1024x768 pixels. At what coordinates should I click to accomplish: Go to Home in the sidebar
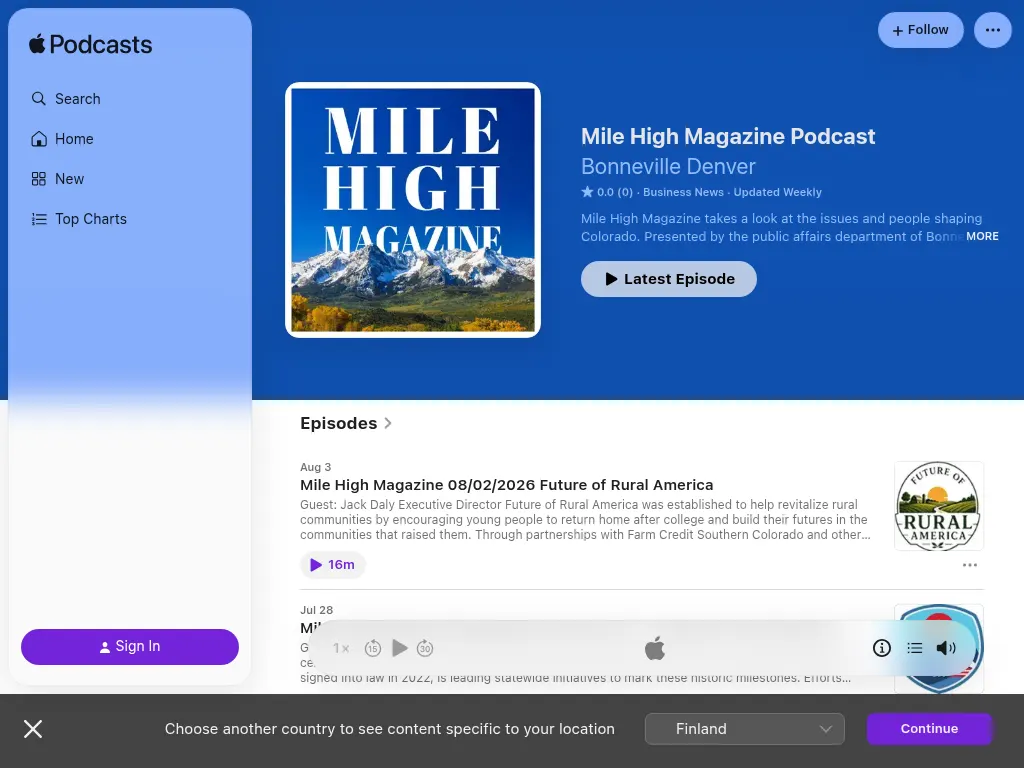(63, 139)
